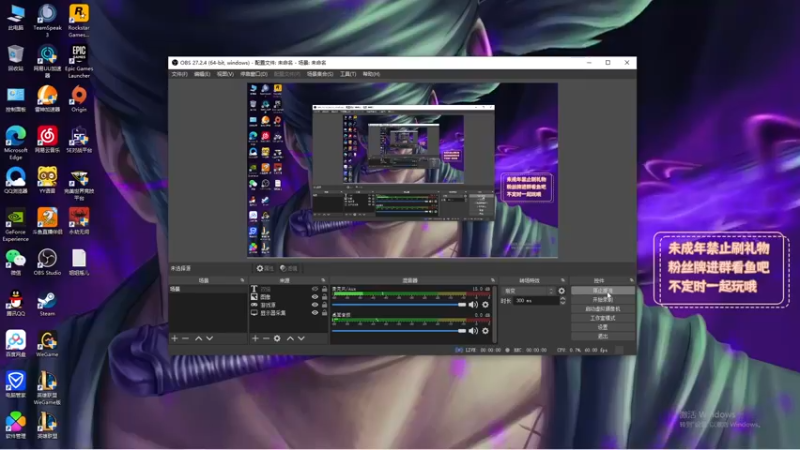Move the source up in the Sources panel

pyautogui.click(x=290, y=338)
